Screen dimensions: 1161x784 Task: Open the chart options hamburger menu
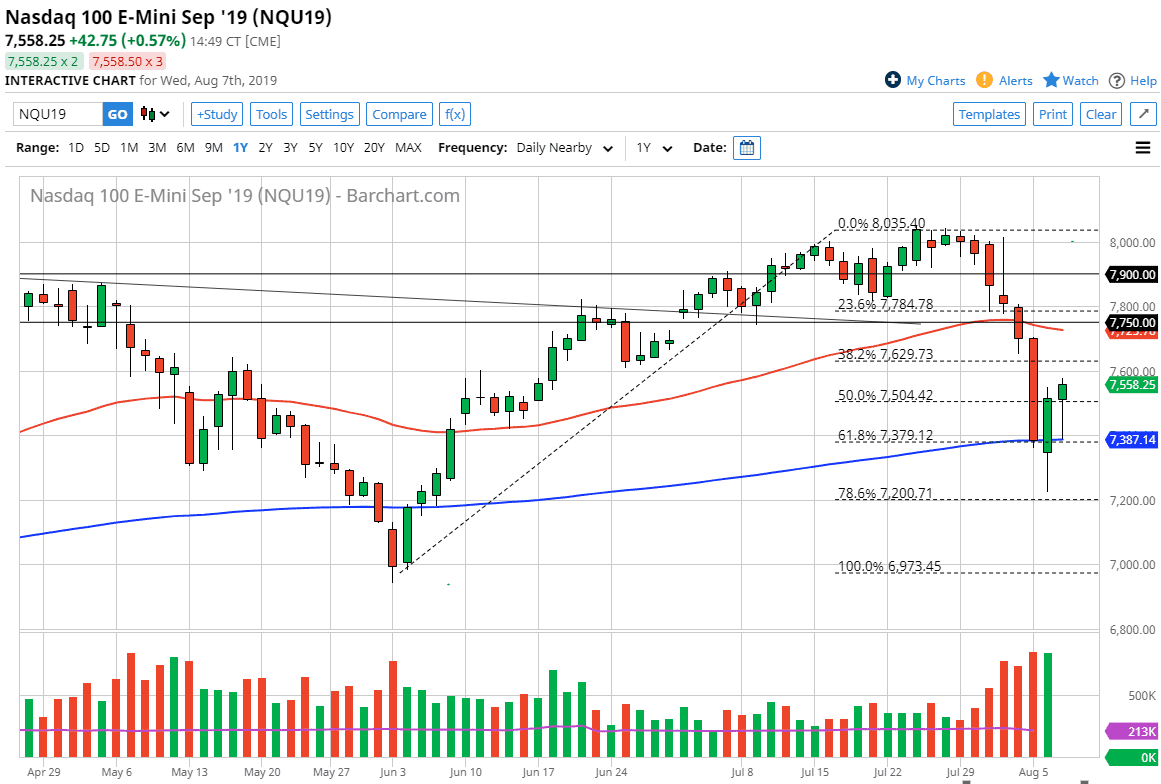[x=1142, y=147]
